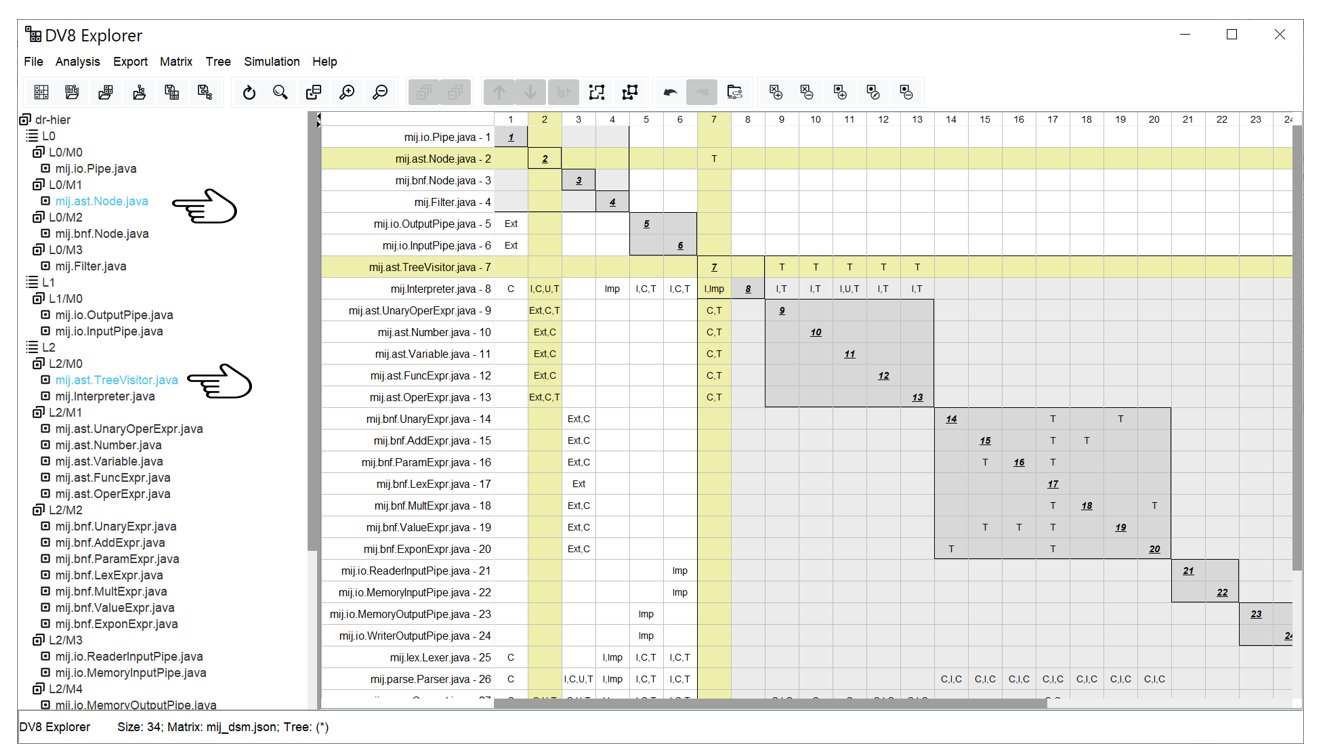Open the Simulation menu

click(x=272, y=61)
